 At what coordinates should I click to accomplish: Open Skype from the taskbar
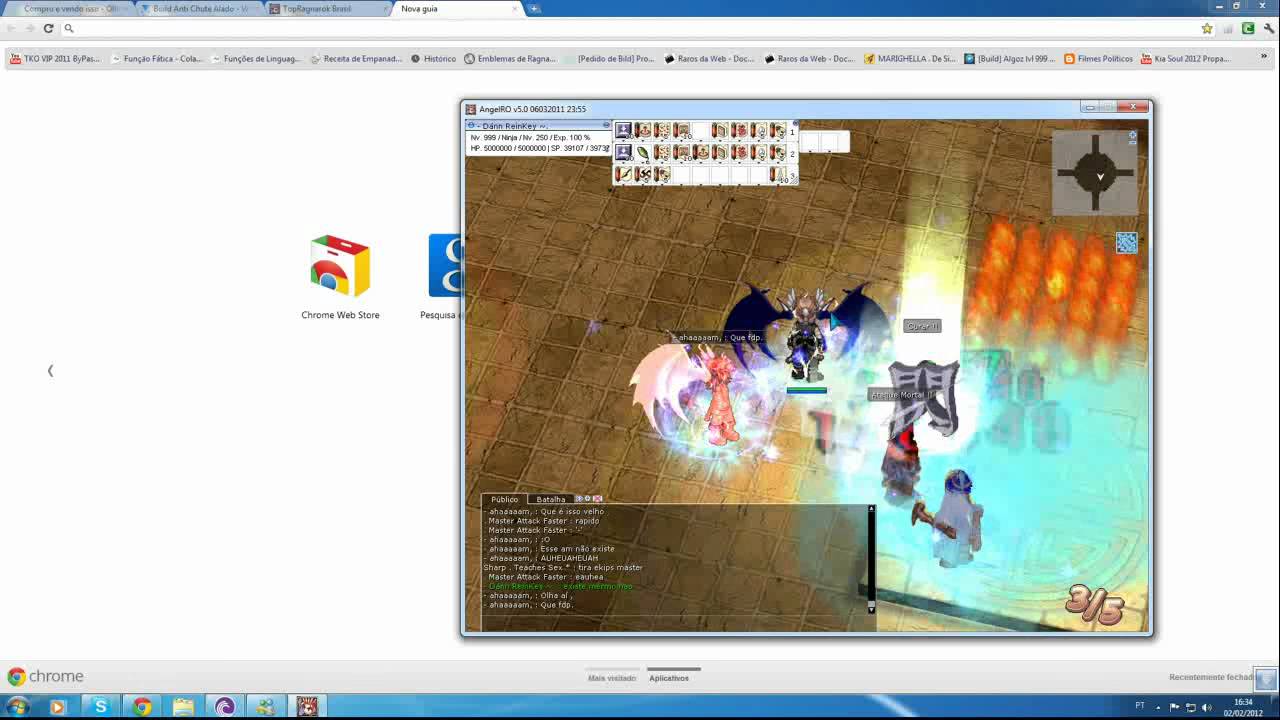[x=100, y=707]
